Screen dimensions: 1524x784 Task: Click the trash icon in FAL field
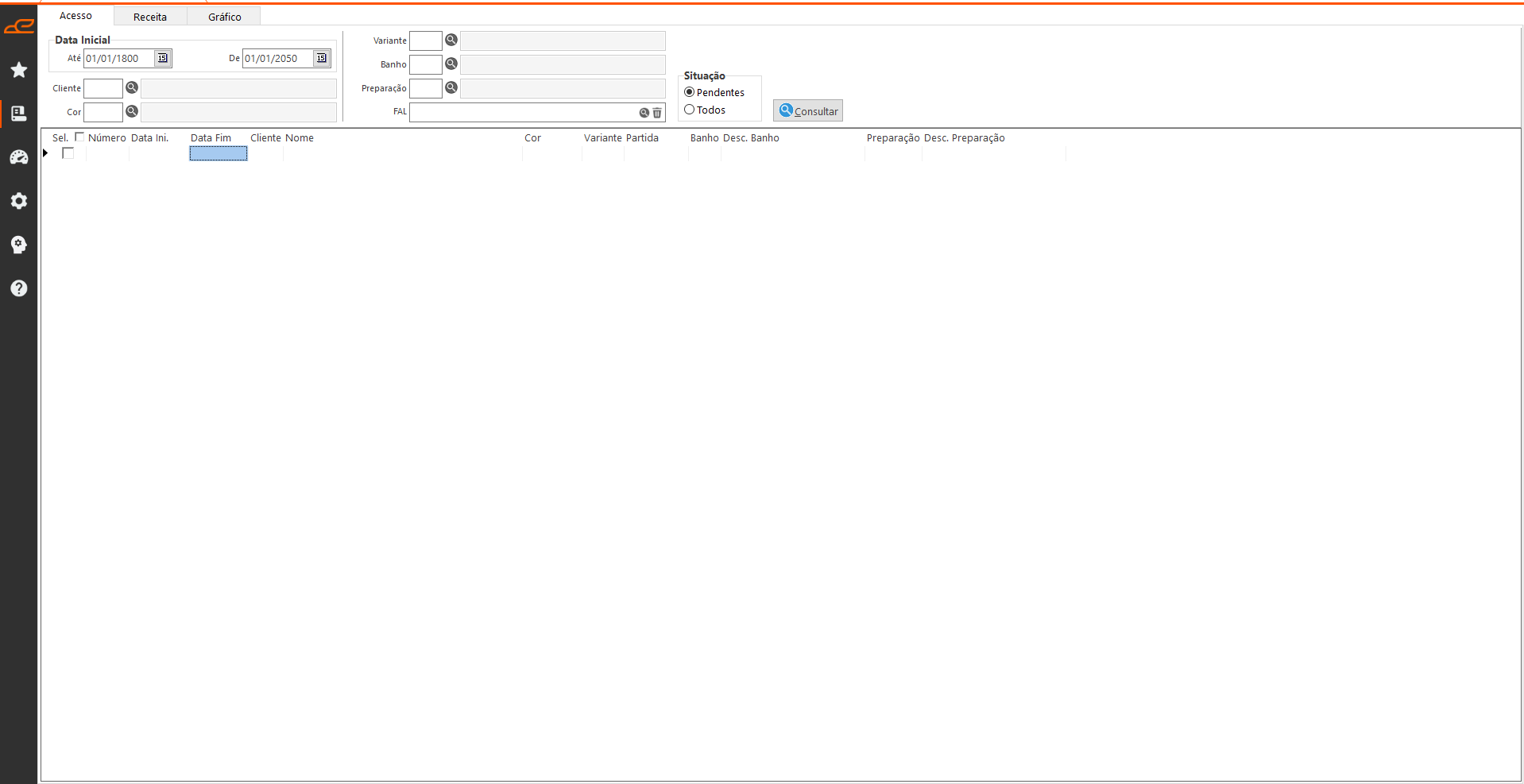657,113
